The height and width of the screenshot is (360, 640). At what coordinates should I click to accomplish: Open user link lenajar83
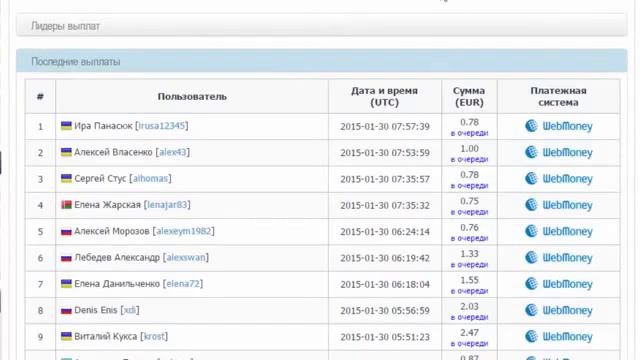pyautogui.click(x=167, y=205)
